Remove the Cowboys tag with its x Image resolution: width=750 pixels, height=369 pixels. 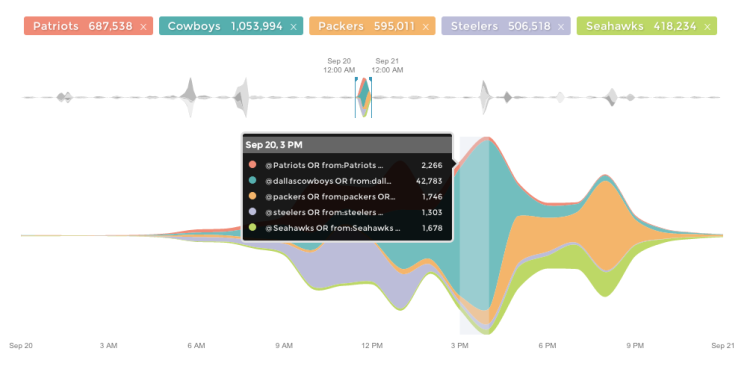(294, 27)
